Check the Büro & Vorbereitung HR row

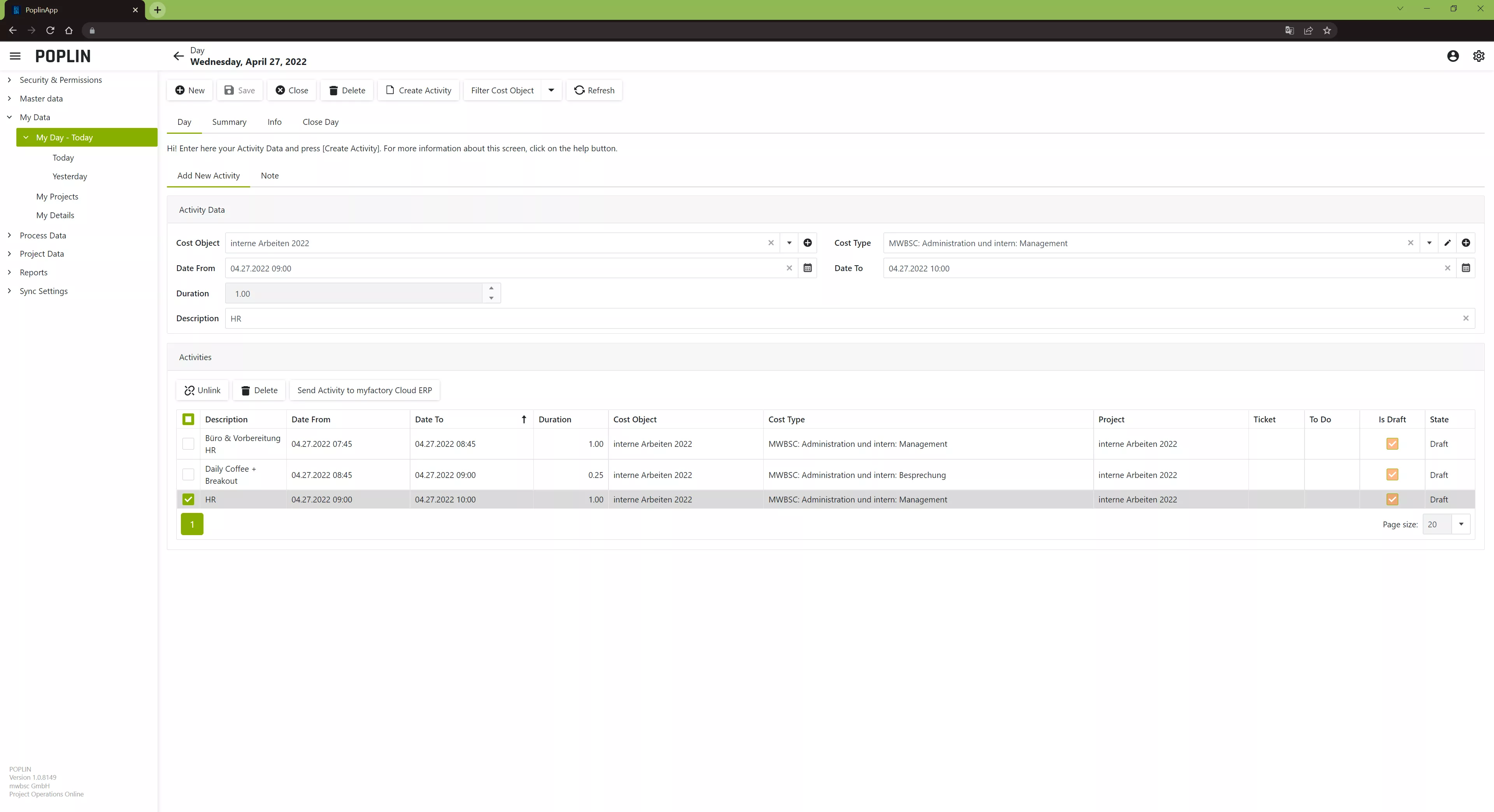[x=188, y=444]
